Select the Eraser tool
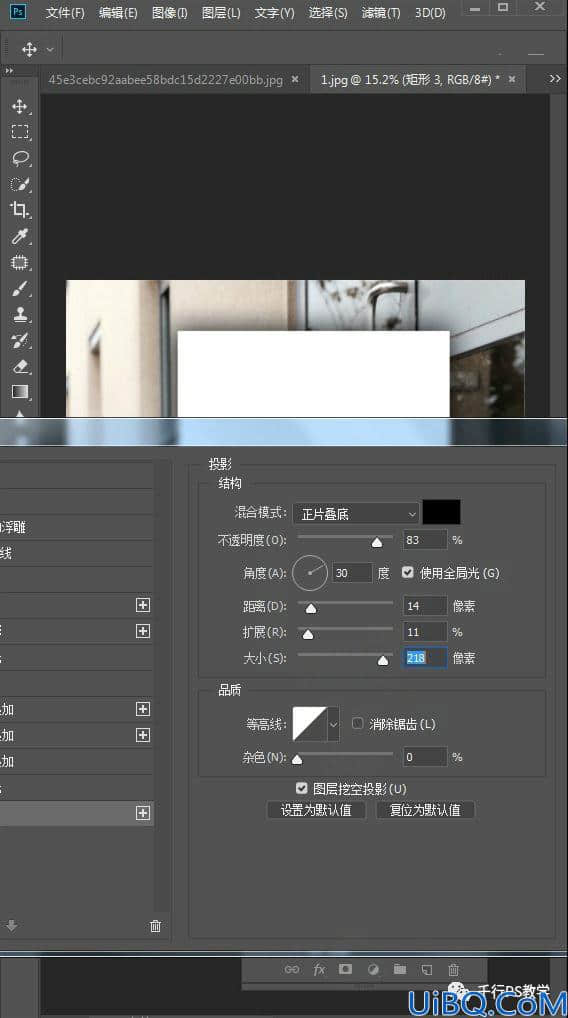Viewport: 568px width, 1018px height. coord(19,366)
